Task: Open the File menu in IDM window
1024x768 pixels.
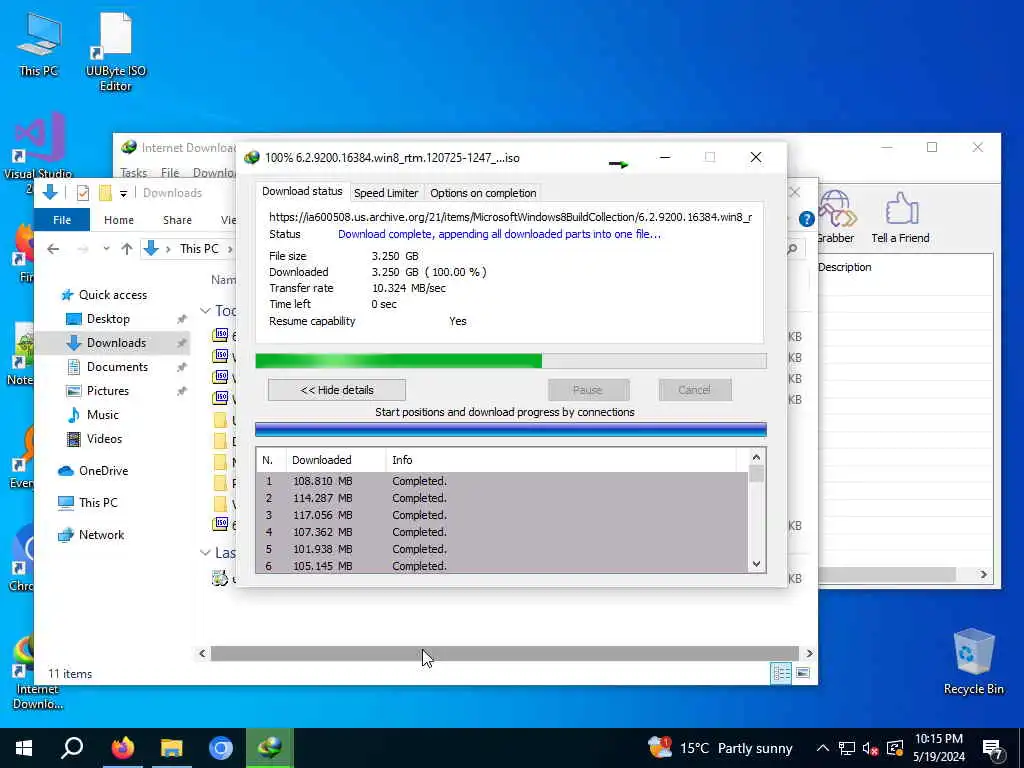Action: [x=170, y=172]
